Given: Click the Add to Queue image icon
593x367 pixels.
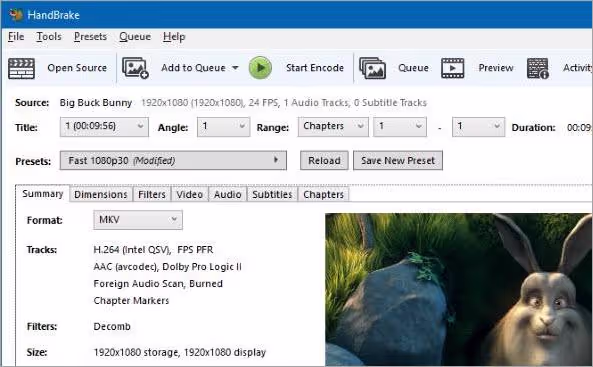Looking at the screenshot, I should click(135, 68).
